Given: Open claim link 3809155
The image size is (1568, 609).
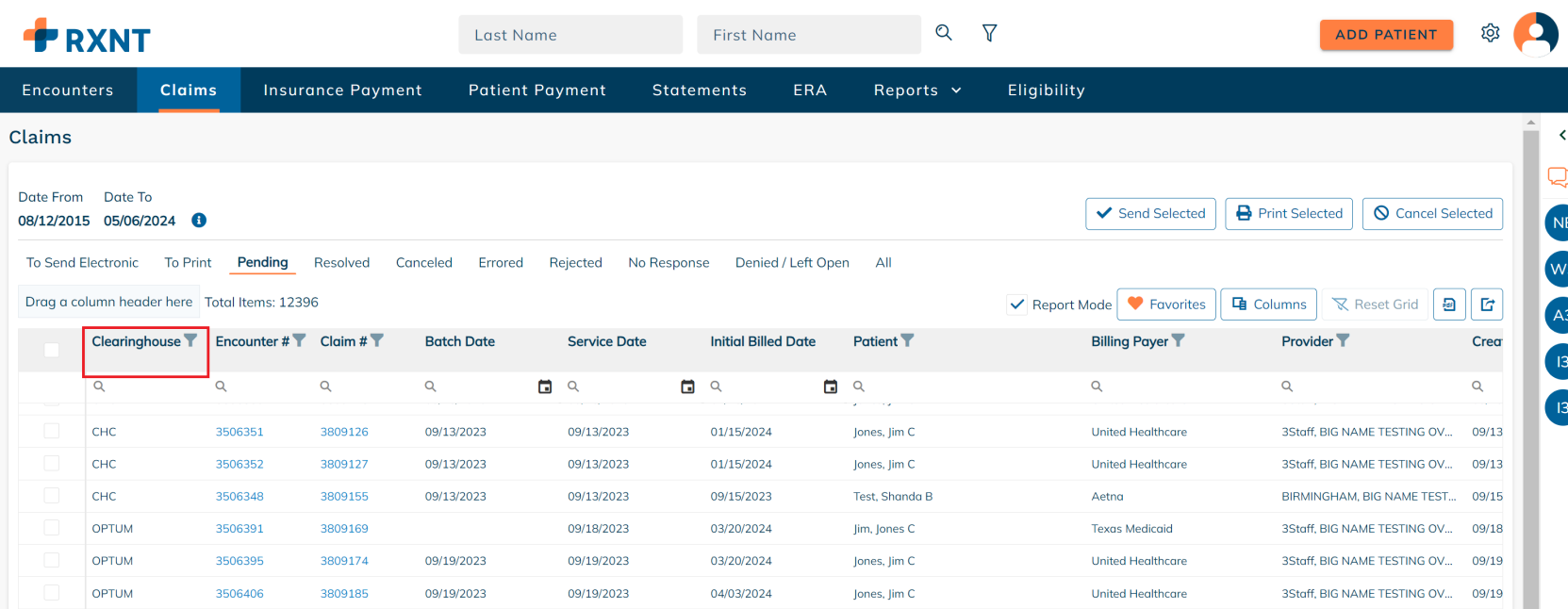Looking at the screenshot, I should 344,496.
